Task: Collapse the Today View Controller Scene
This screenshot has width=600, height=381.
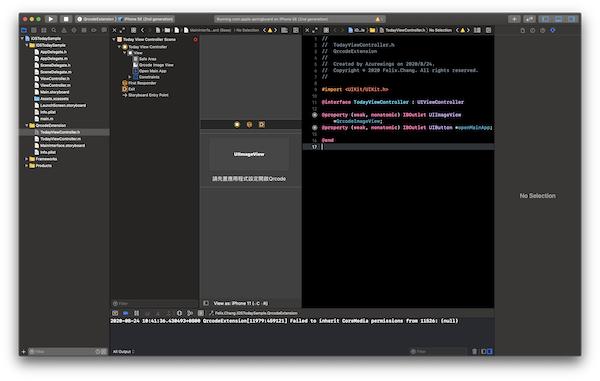Action: 114,39
